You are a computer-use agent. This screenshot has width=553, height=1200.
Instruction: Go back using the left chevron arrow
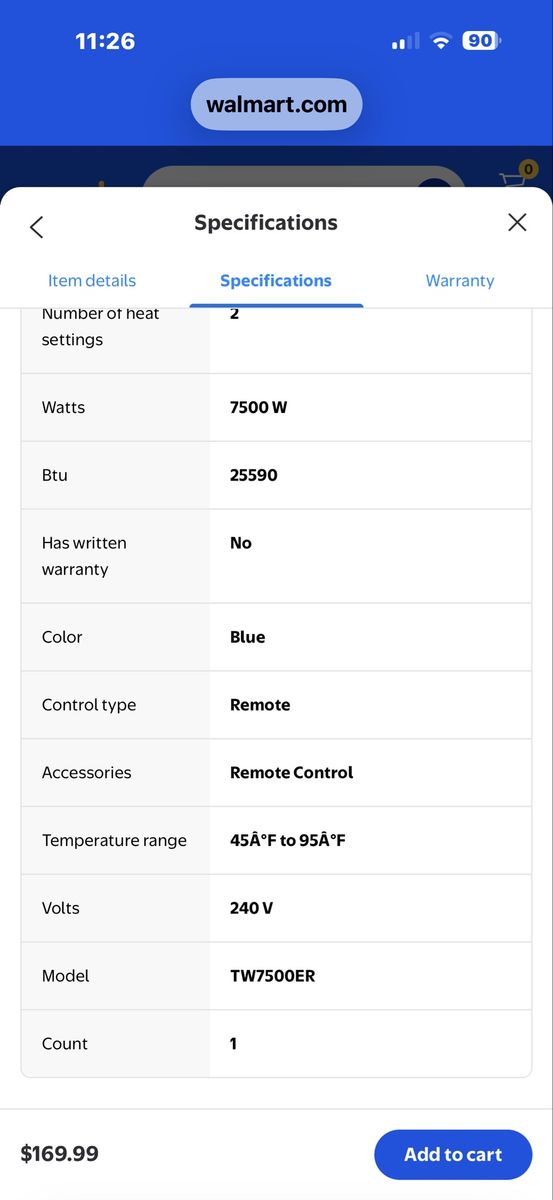37,226
